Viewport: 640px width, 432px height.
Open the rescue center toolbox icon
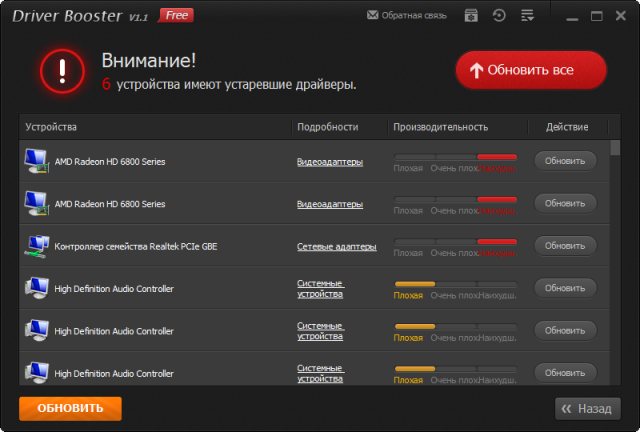pyautogui.click(x=471, y=16)
